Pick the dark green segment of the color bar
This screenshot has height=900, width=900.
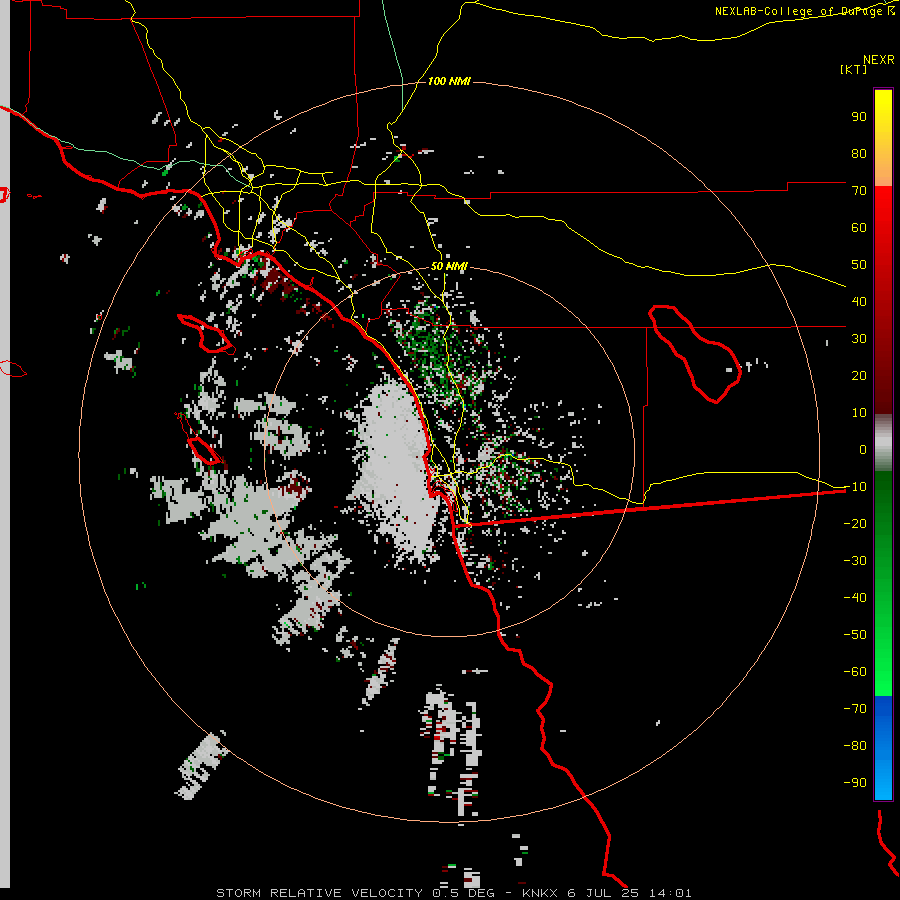(x=883, y=505)
